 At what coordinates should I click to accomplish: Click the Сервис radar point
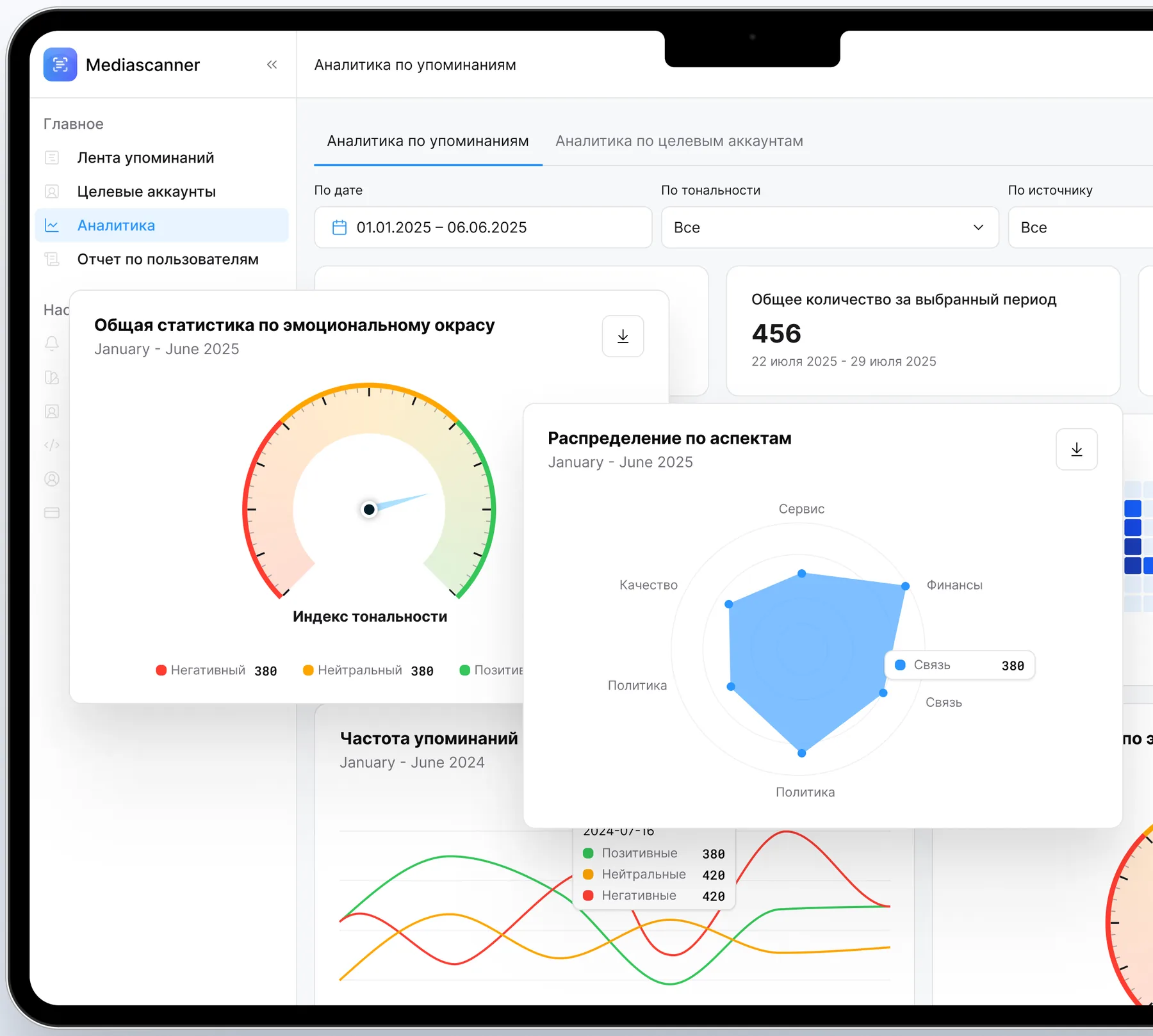(801, 573)
